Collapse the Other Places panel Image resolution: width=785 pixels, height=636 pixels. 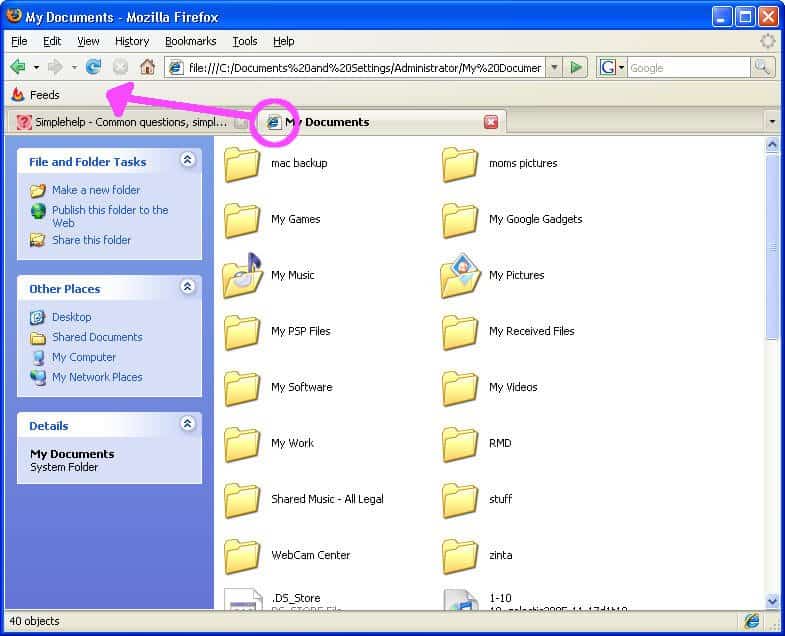pos(187,287)
